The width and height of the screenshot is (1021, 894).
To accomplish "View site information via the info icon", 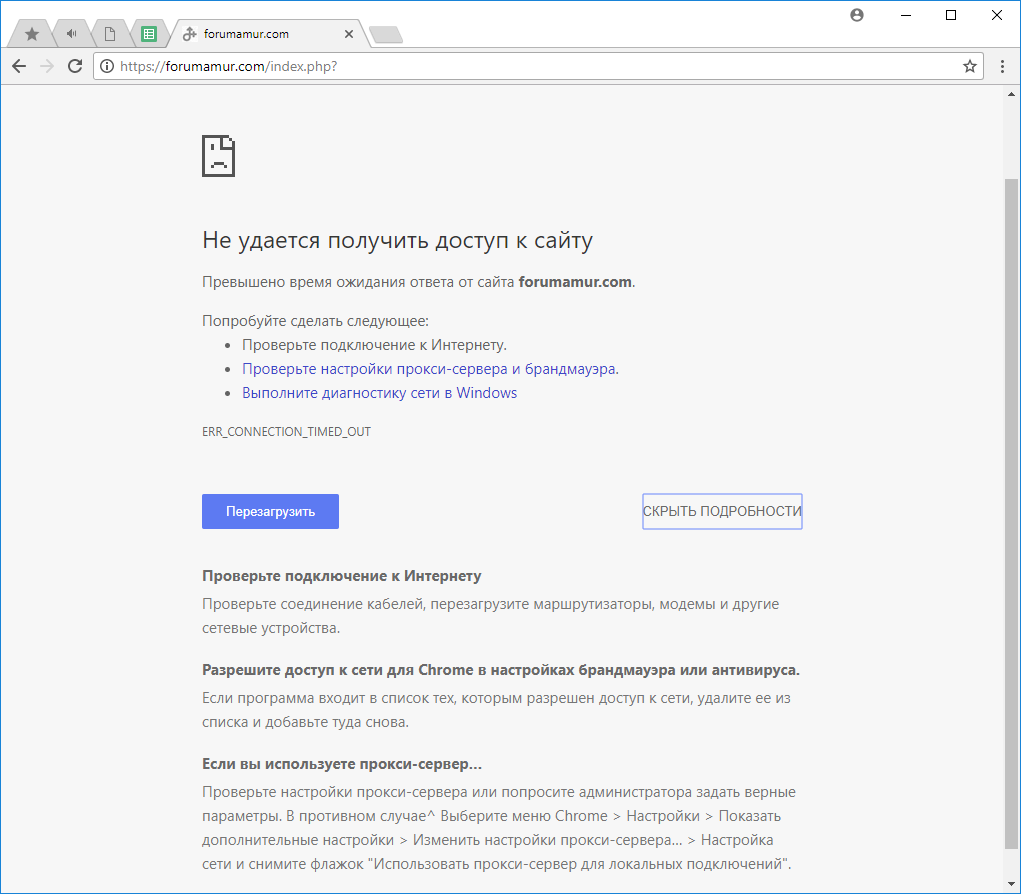I will click(x=107, y=66).
